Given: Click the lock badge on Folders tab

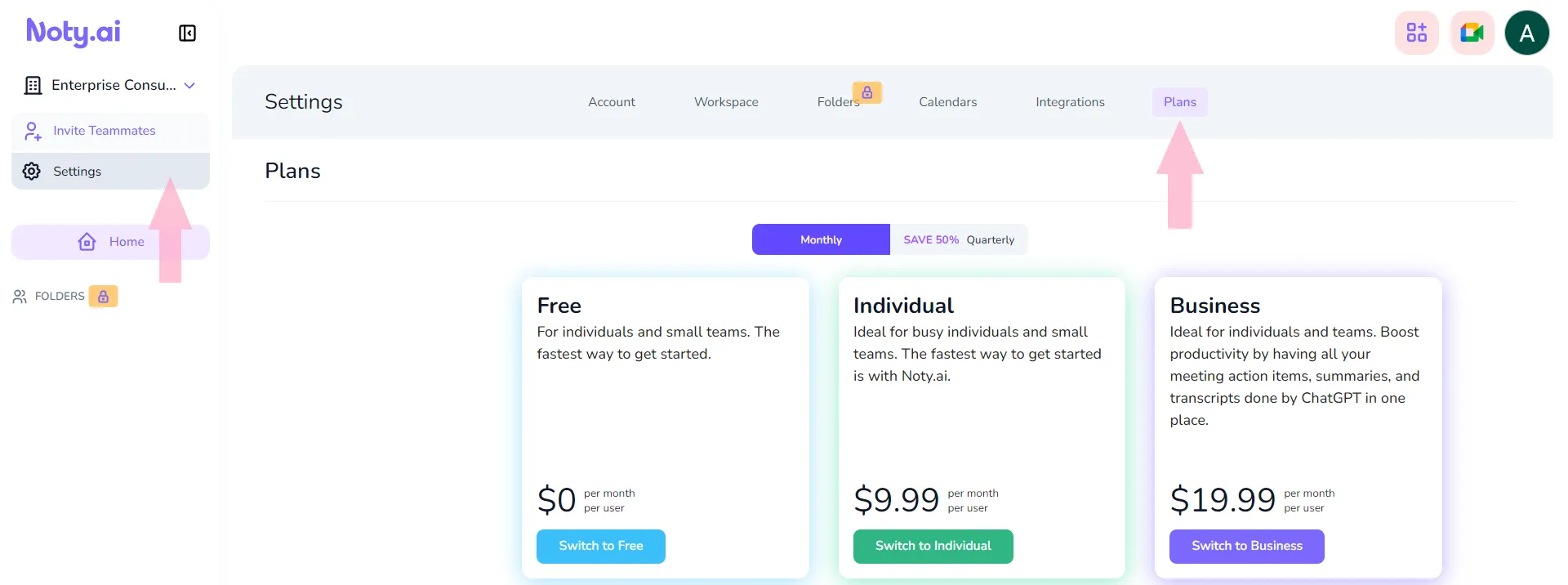Looking at the screenshot, I should tap(867, 92).
